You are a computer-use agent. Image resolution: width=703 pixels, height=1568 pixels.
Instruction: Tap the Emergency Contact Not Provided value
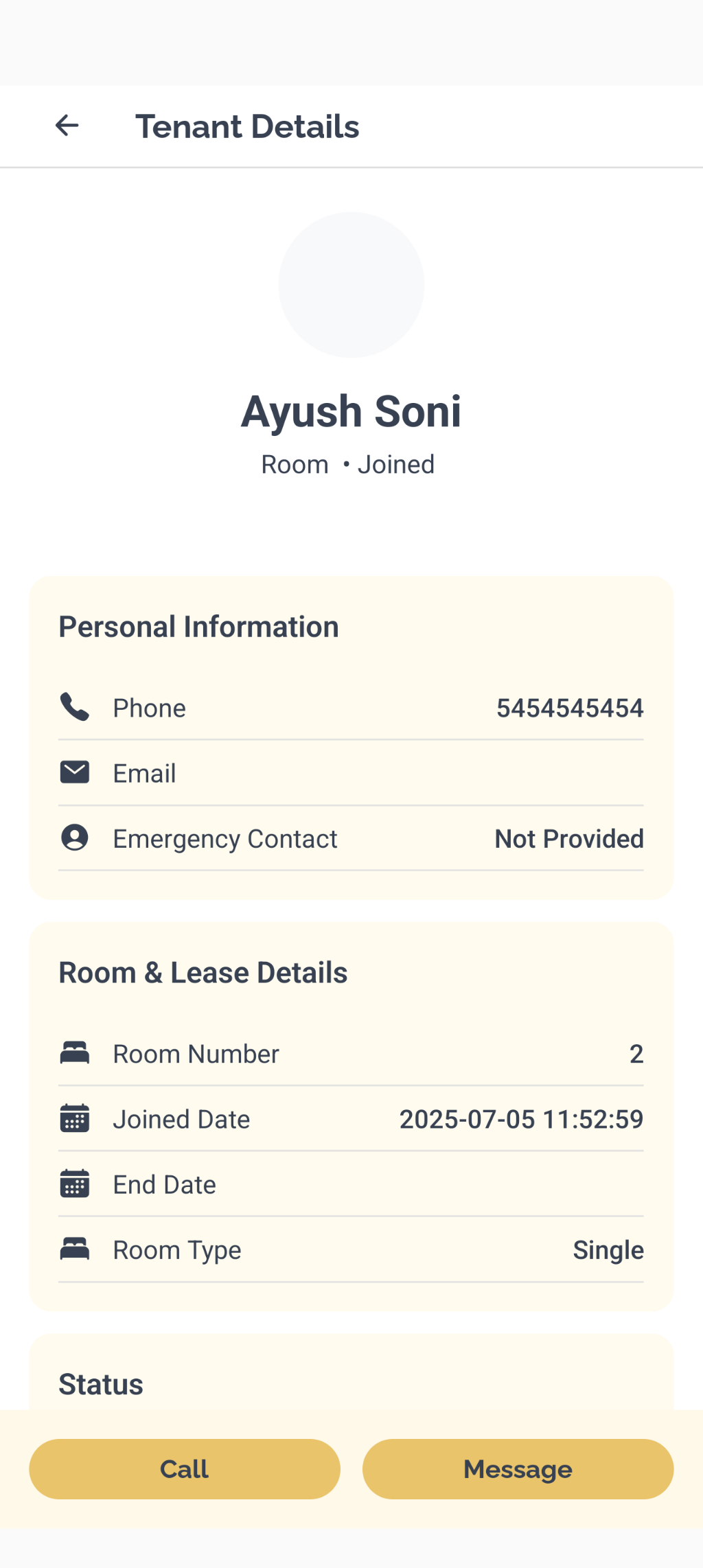click(x=569, y=838)
